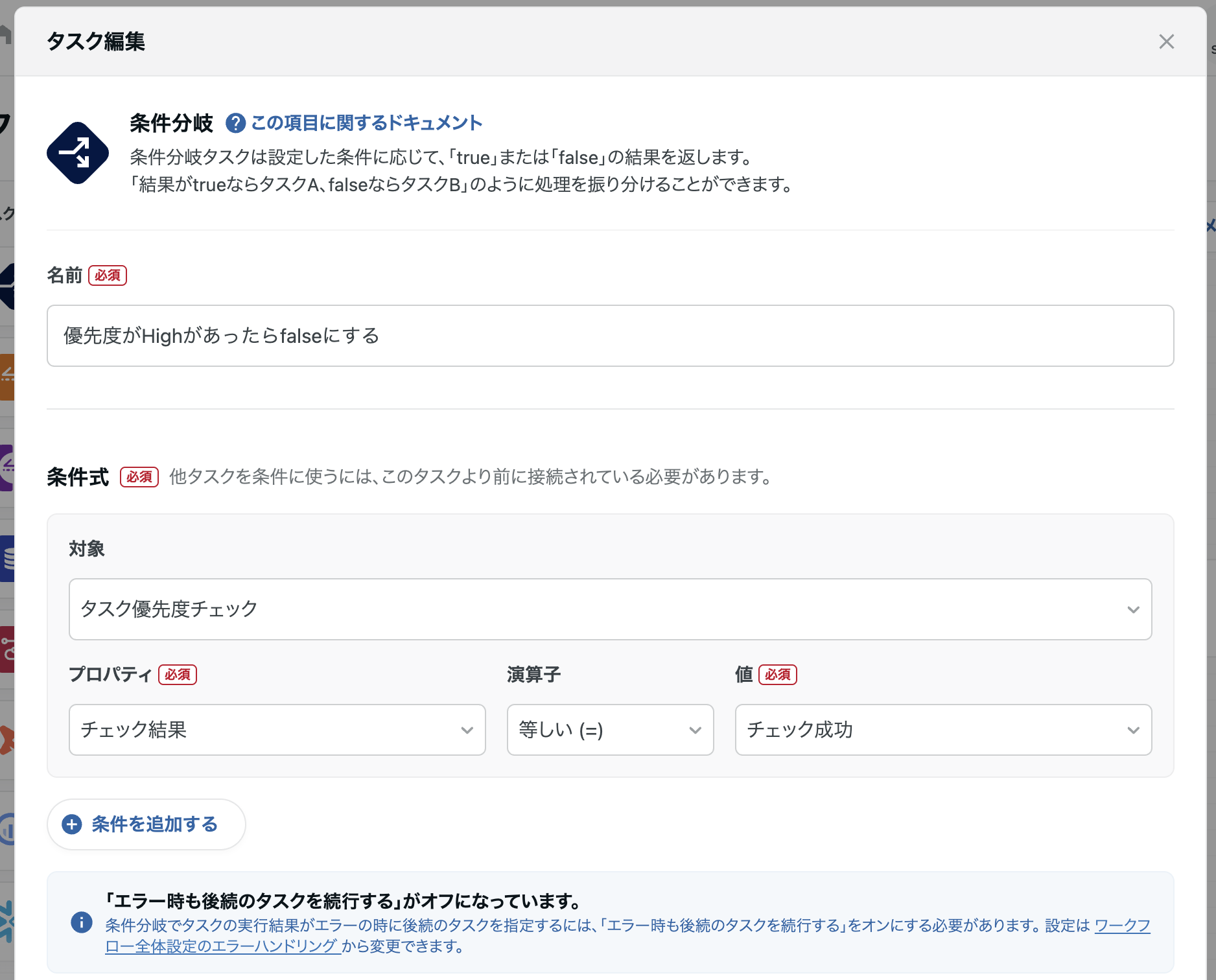Click 「エラー時も後続のタスクを続行する」がオフになっています notice heading
1216x980 pixels.
coord(343,901)
